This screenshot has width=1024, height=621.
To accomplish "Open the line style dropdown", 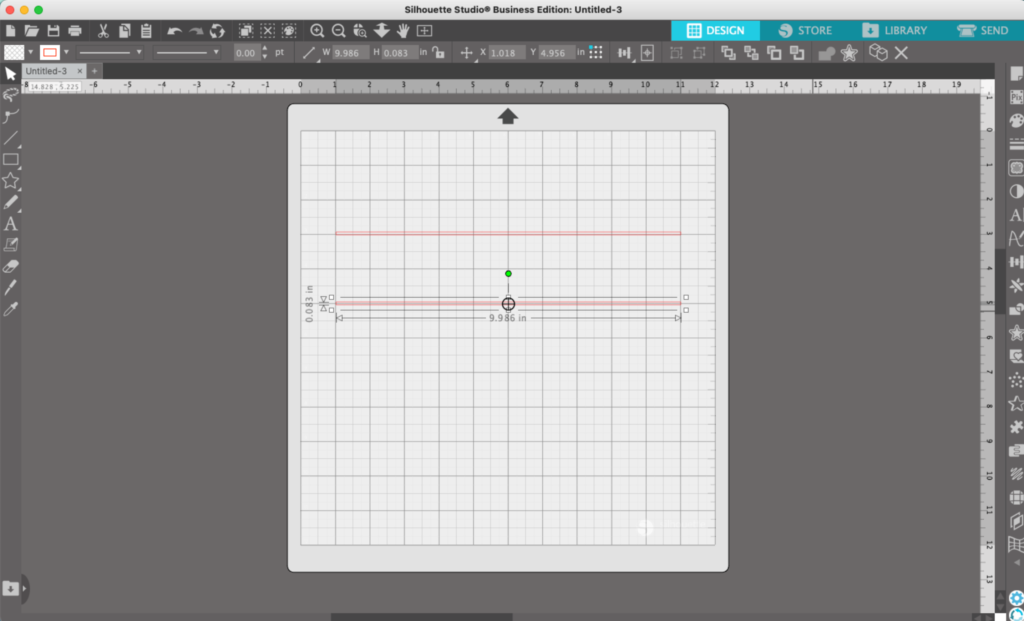I will 110,52.
